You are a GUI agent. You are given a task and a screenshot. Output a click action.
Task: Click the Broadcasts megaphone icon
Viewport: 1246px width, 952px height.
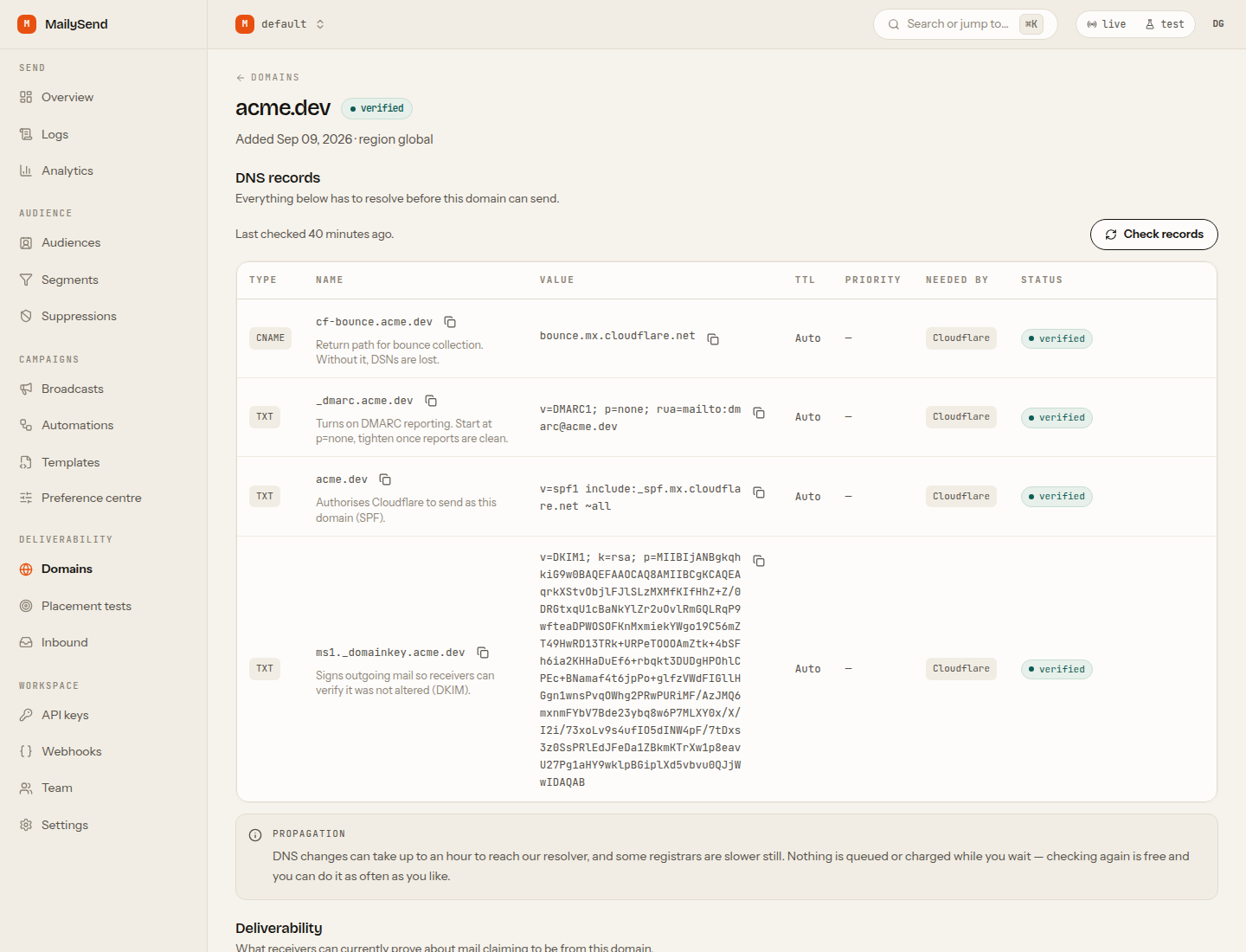pos(26,389)
